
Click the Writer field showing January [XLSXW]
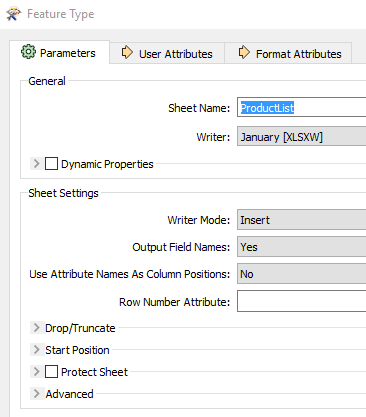pyautogui.click(x=301, y=136)
